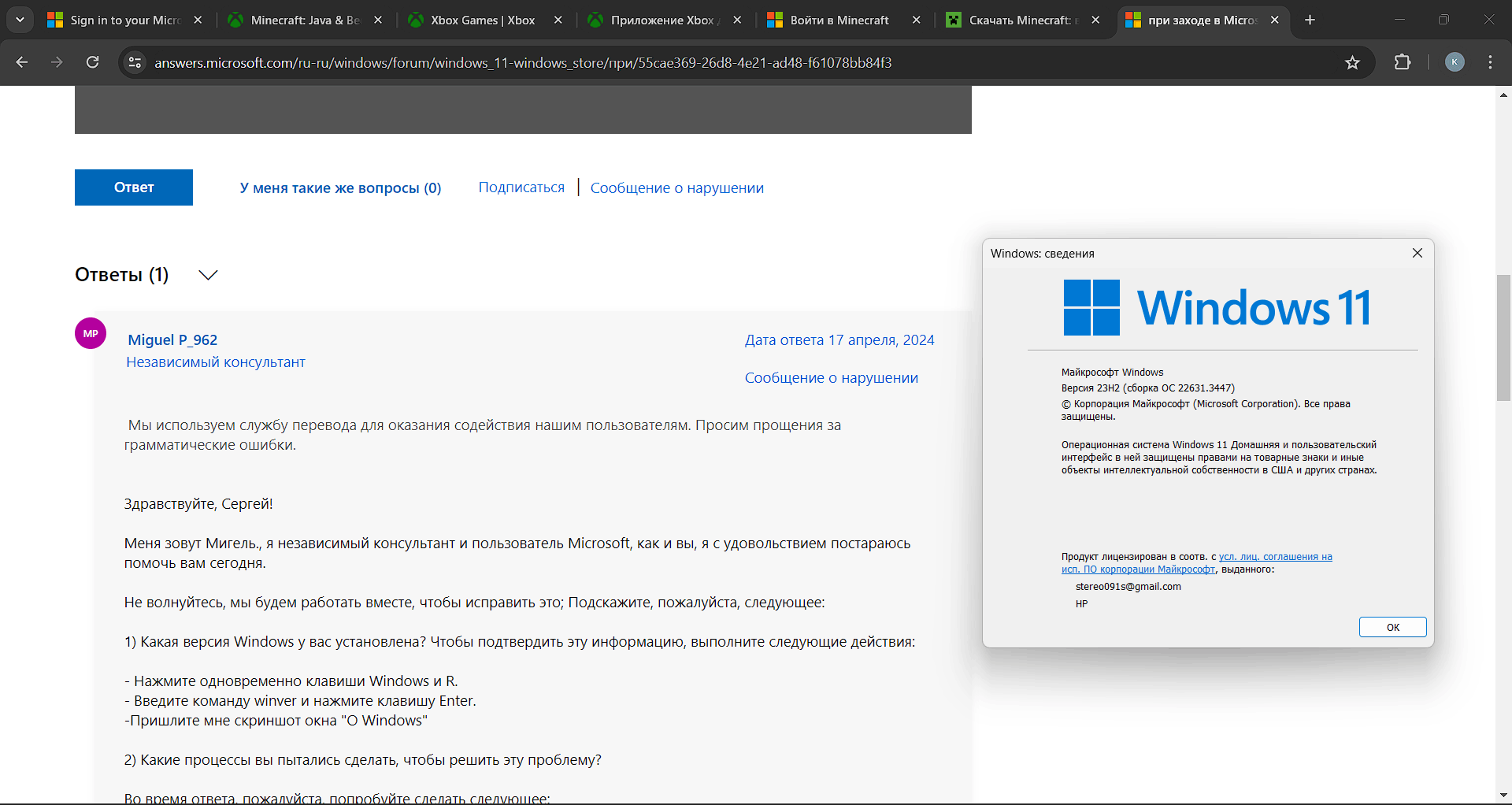
Task: Close the Приложение Xbox tab
Action: (x=737, y=20)
